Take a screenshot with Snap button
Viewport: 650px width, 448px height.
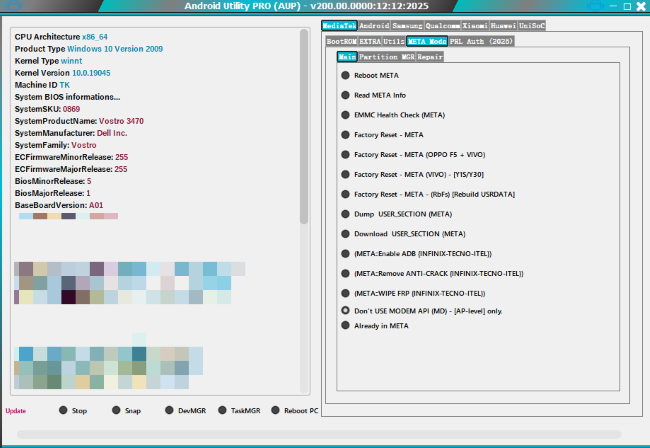[126, 410]
